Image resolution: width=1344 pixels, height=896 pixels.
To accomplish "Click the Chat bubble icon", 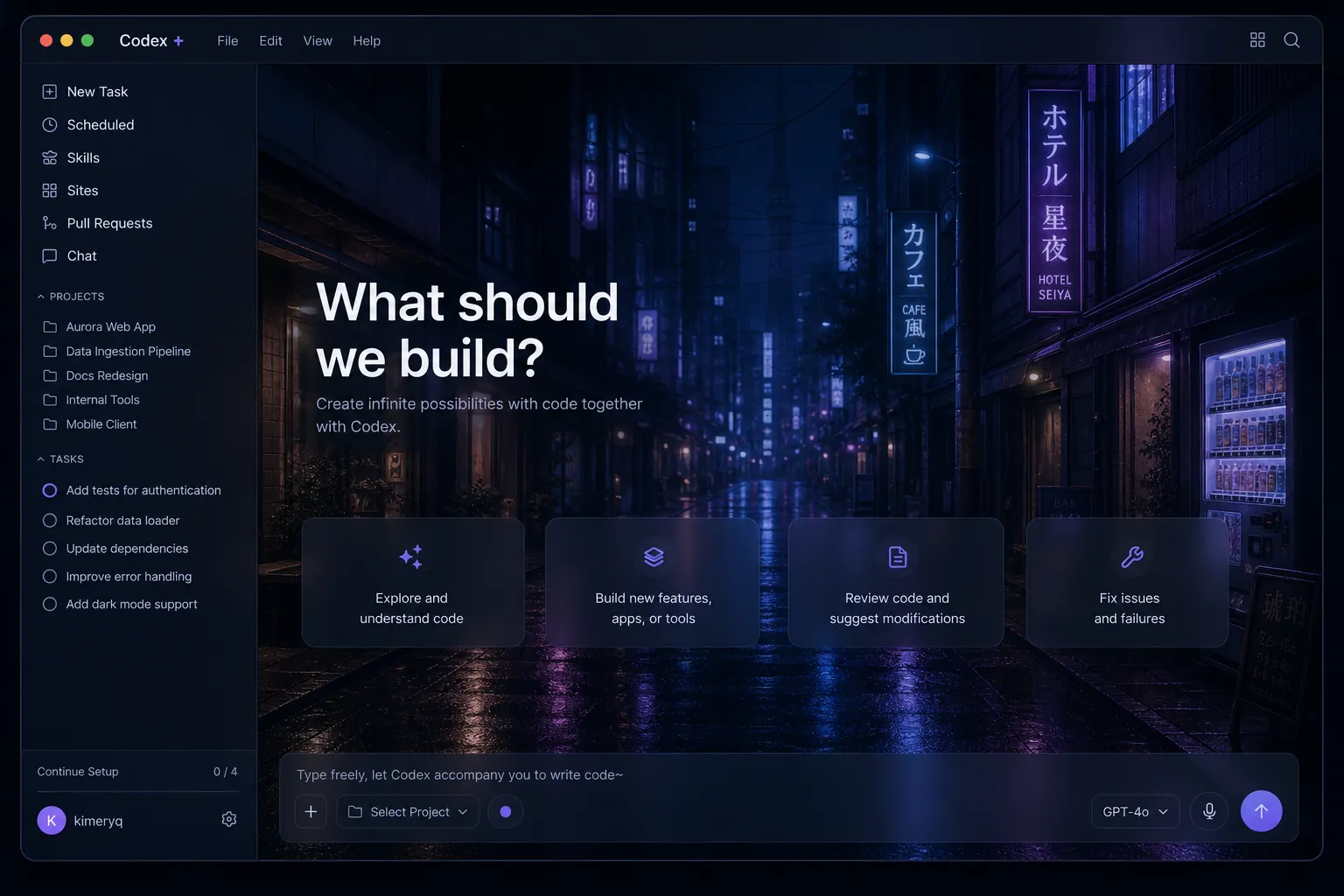I will (50, 256).
